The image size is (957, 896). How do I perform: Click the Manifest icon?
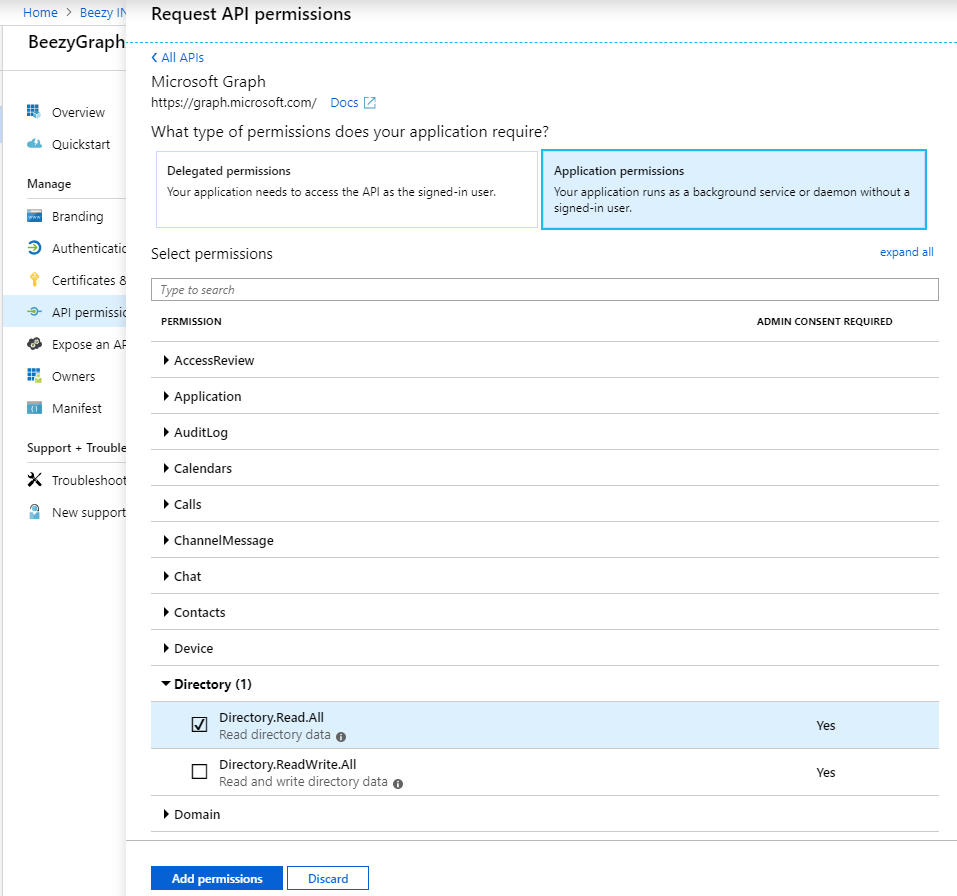coord(34,408)
